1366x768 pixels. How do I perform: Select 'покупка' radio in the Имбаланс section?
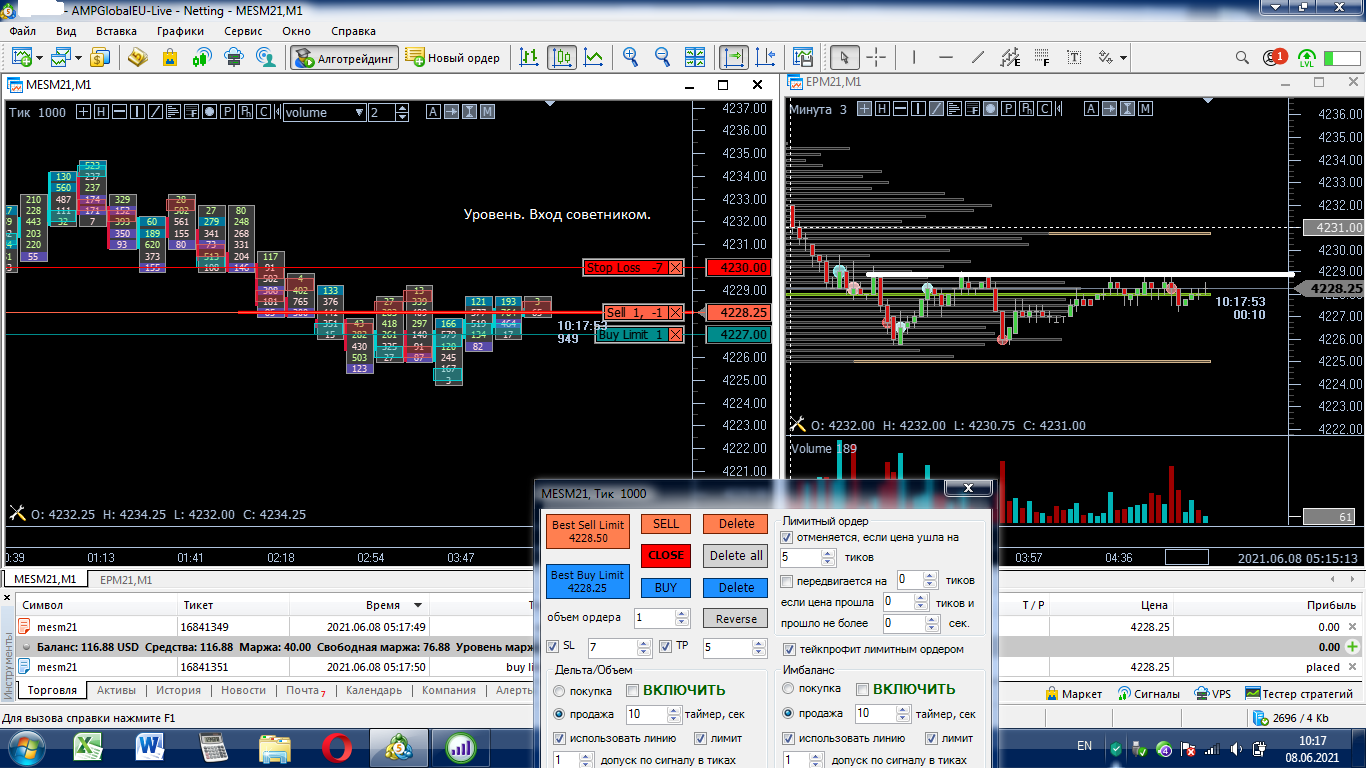pos(789,689)
